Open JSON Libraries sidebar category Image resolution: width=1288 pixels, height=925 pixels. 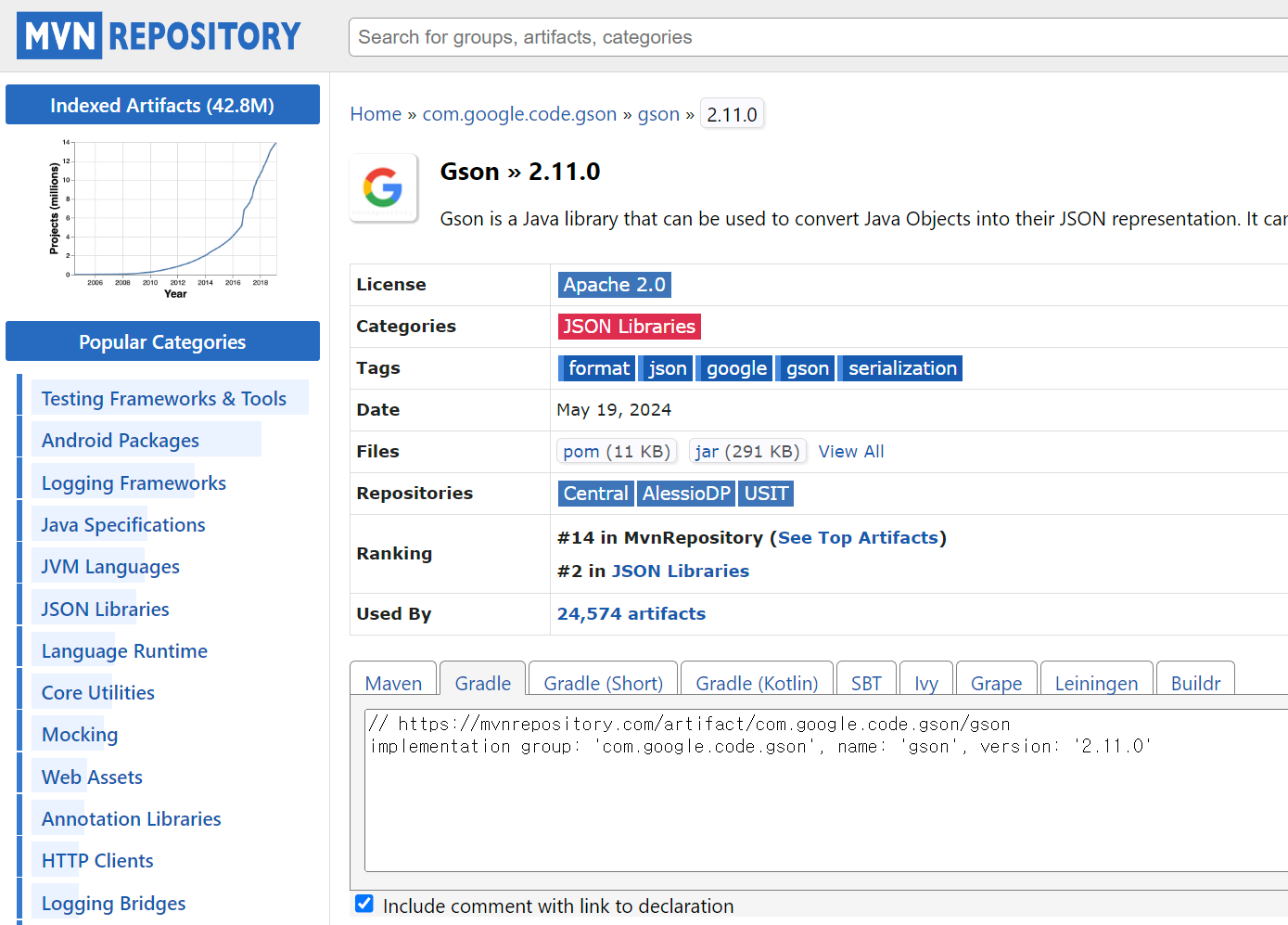click(x=105, y=609)
